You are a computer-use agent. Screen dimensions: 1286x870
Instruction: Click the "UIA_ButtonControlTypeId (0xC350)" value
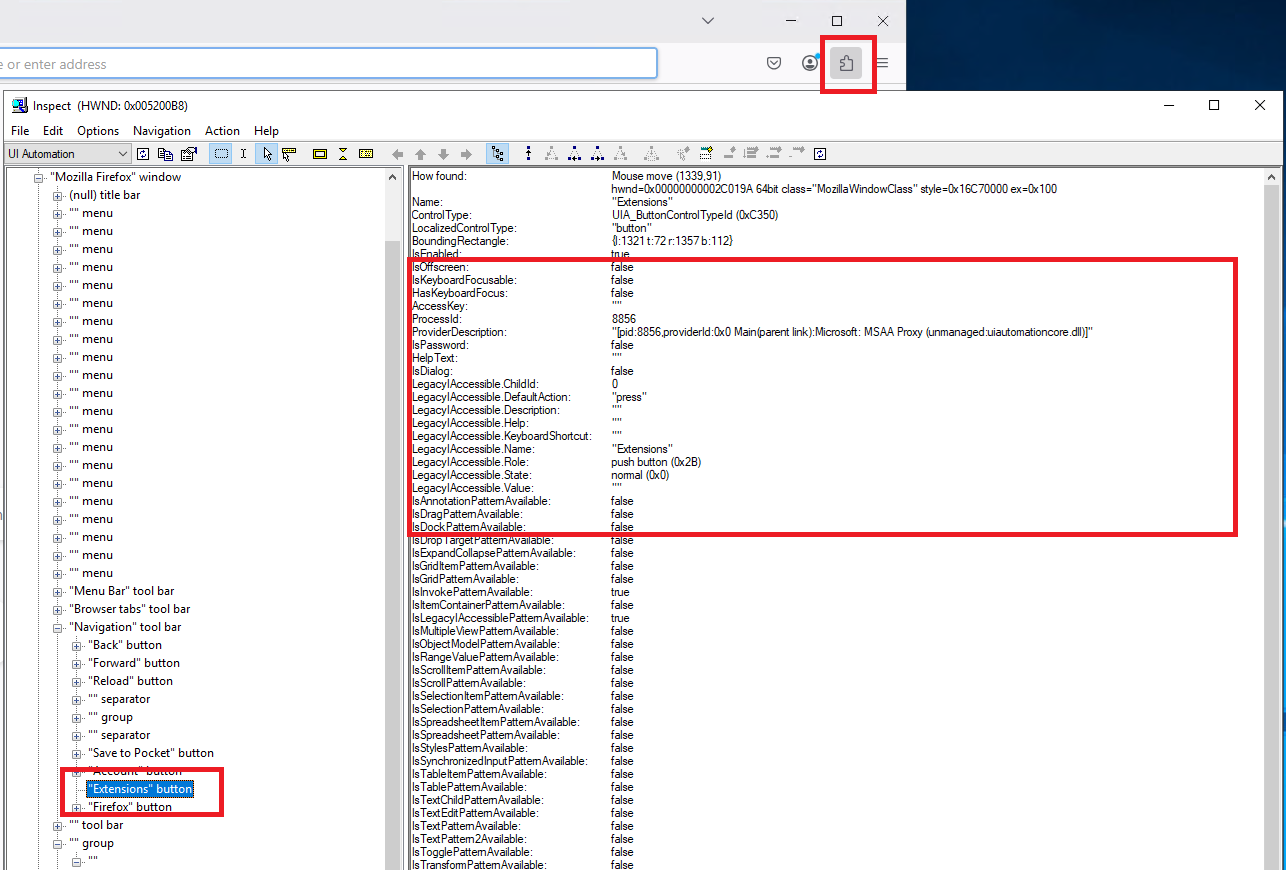click(694, 215)
